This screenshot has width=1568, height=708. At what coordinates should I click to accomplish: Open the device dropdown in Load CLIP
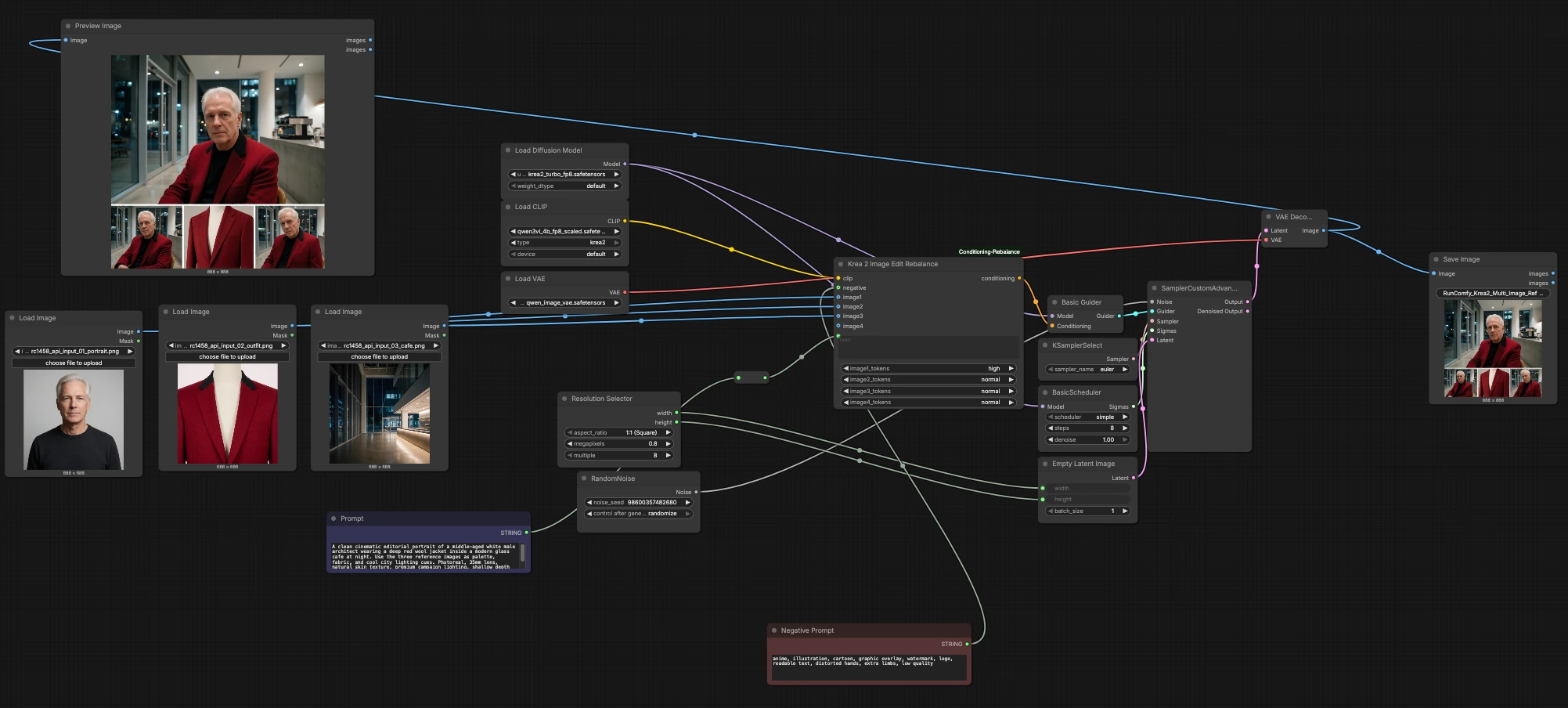tap(564, 254)
